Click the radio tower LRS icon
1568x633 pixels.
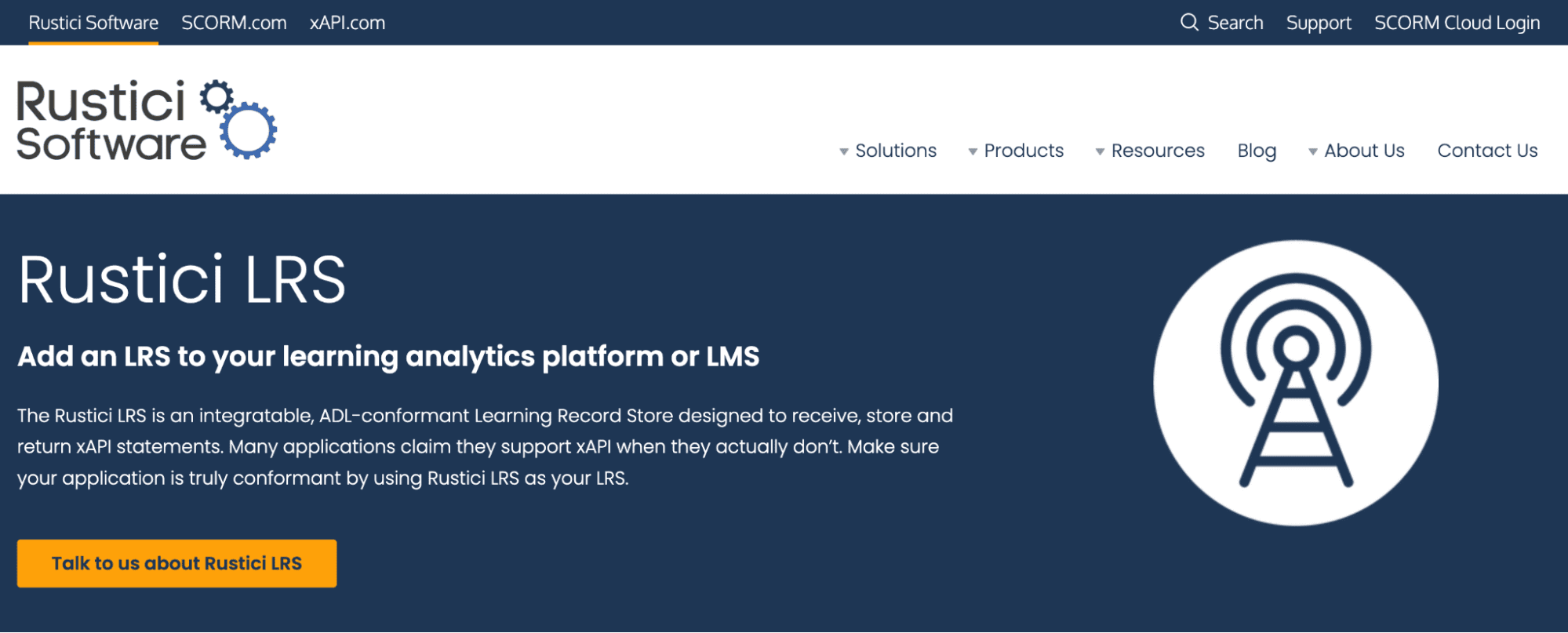(1296, 383)
